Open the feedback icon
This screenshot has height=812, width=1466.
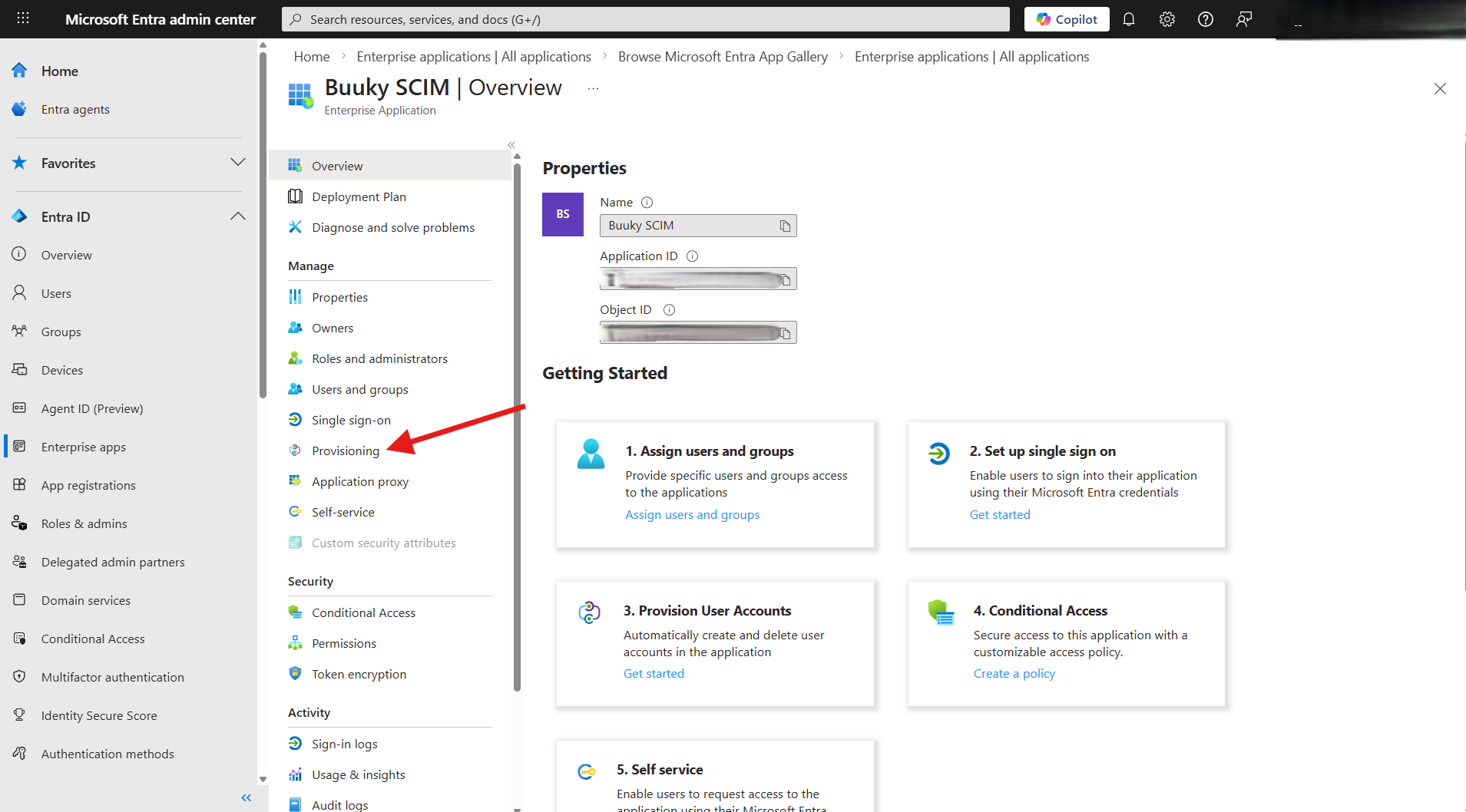(1244, 18)
